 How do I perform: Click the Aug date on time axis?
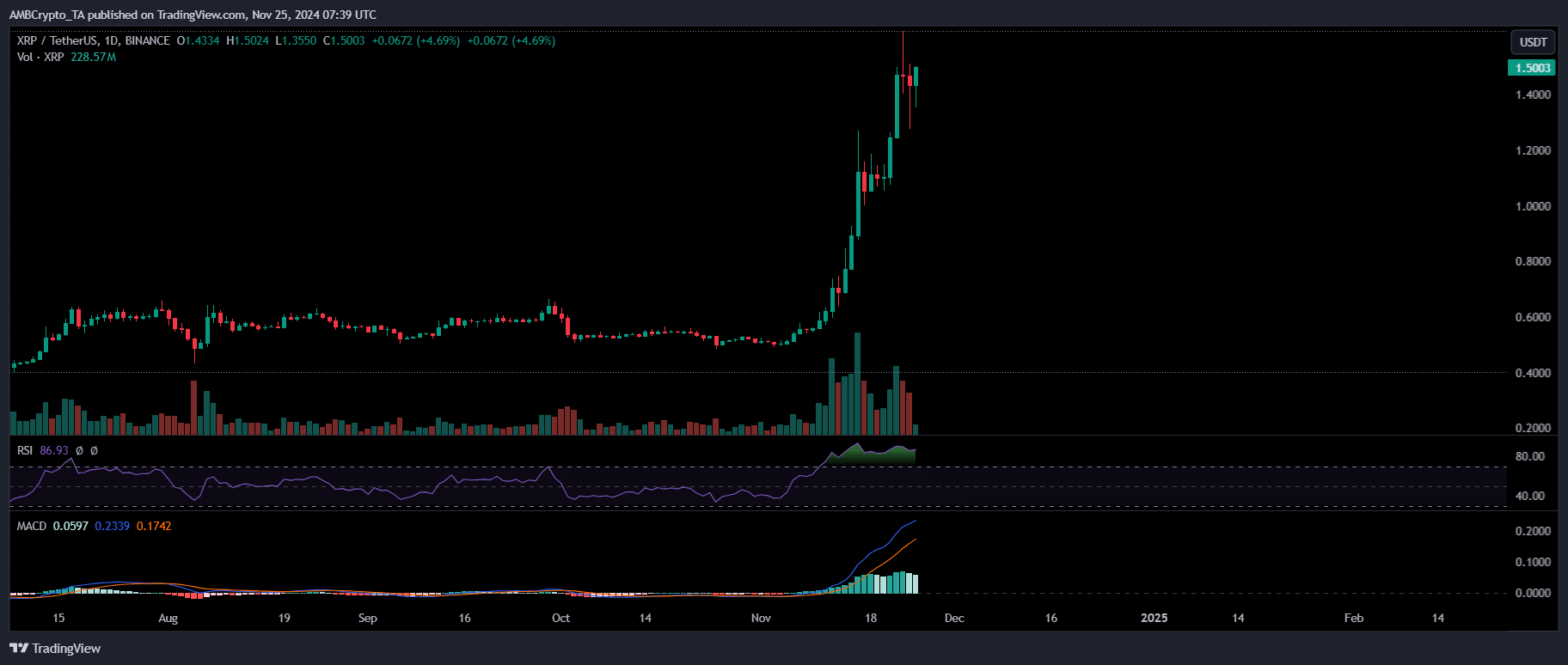pos(168,618)
